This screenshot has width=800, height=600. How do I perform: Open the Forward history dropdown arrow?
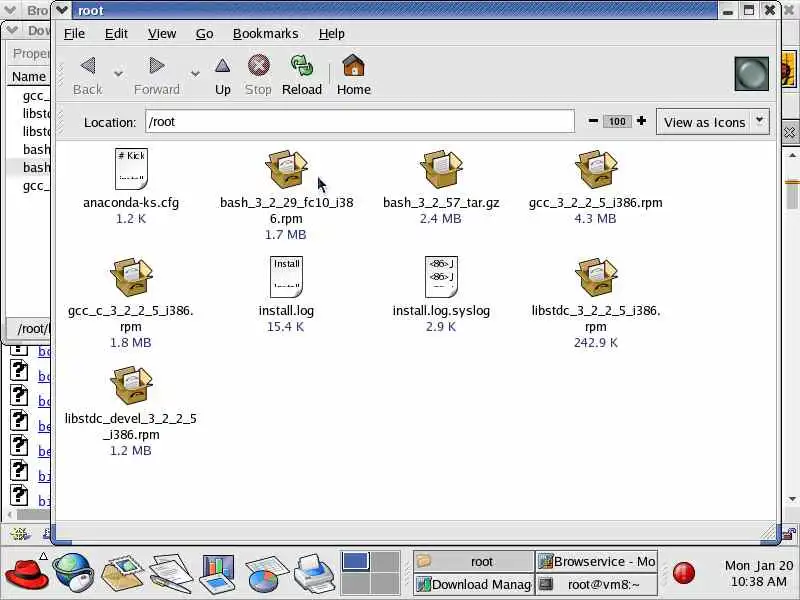(x=195, y=73)
